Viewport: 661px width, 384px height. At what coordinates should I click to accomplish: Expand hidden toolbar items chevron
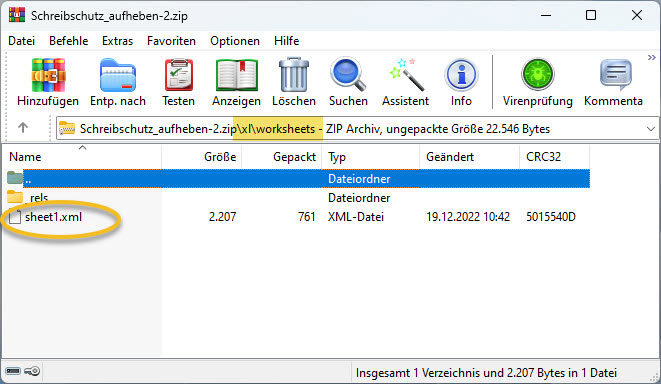click(x=652, y=57)
